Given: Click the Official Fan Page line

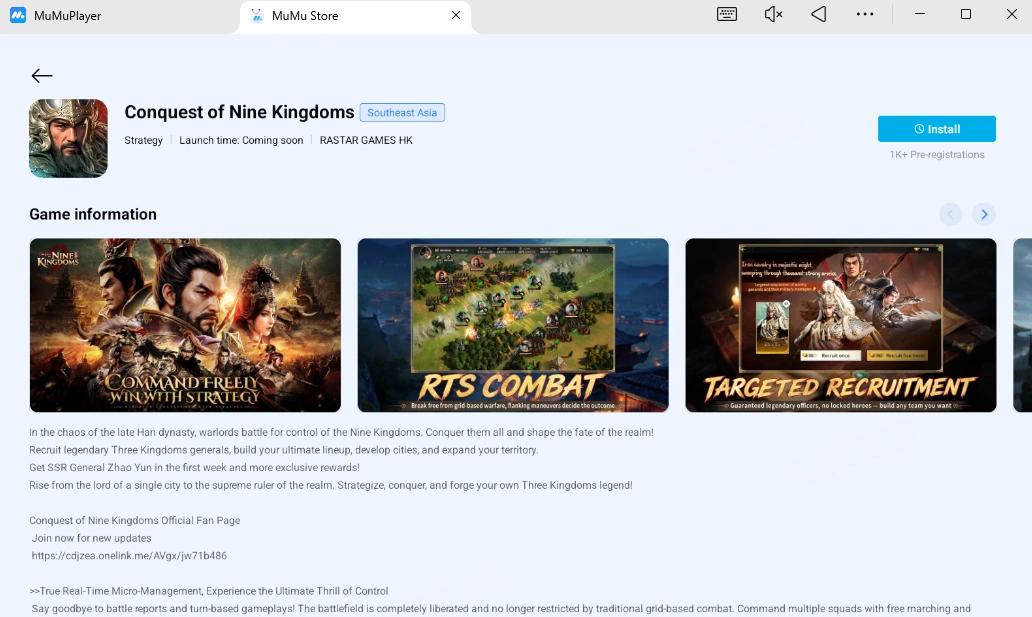Looking at the screenshot, I should pyautogui.click(x=134, y=520).
